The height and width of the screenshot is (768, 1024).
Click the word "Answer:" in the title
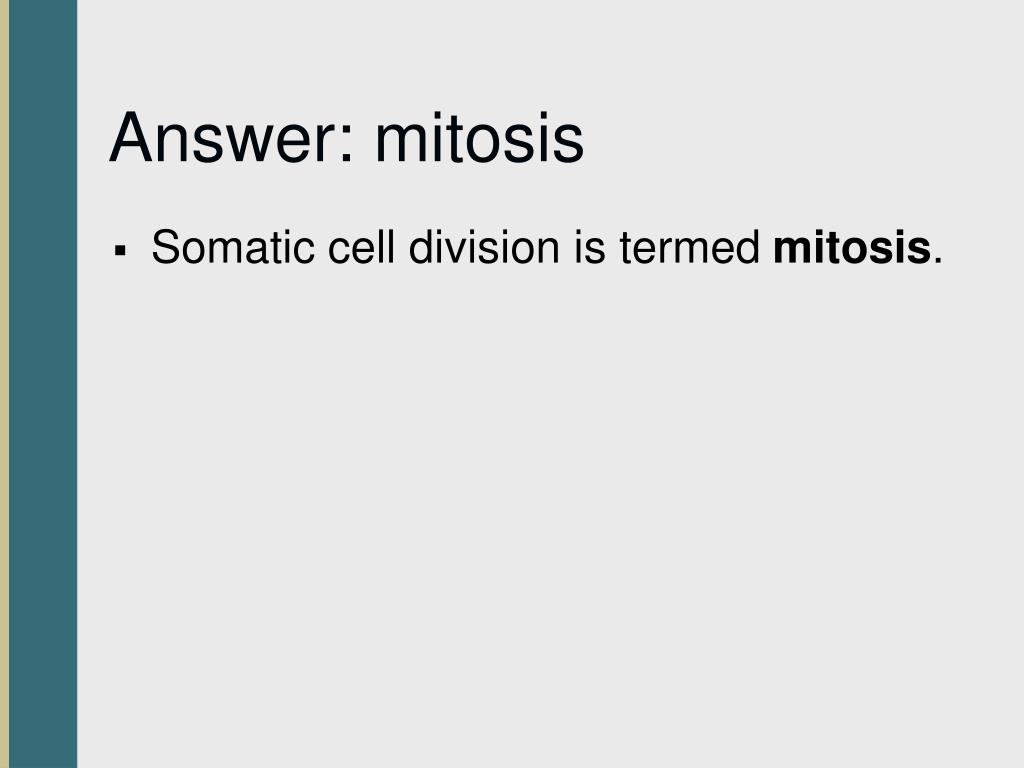tap(232, 138)
